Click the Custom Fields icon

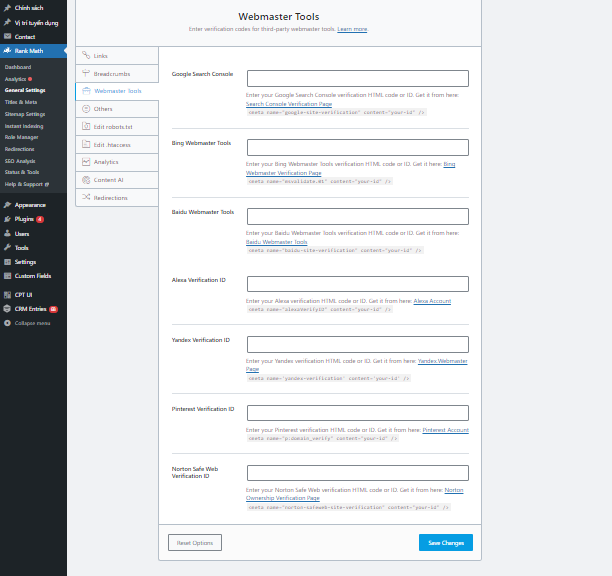click(x=7, y=276)
